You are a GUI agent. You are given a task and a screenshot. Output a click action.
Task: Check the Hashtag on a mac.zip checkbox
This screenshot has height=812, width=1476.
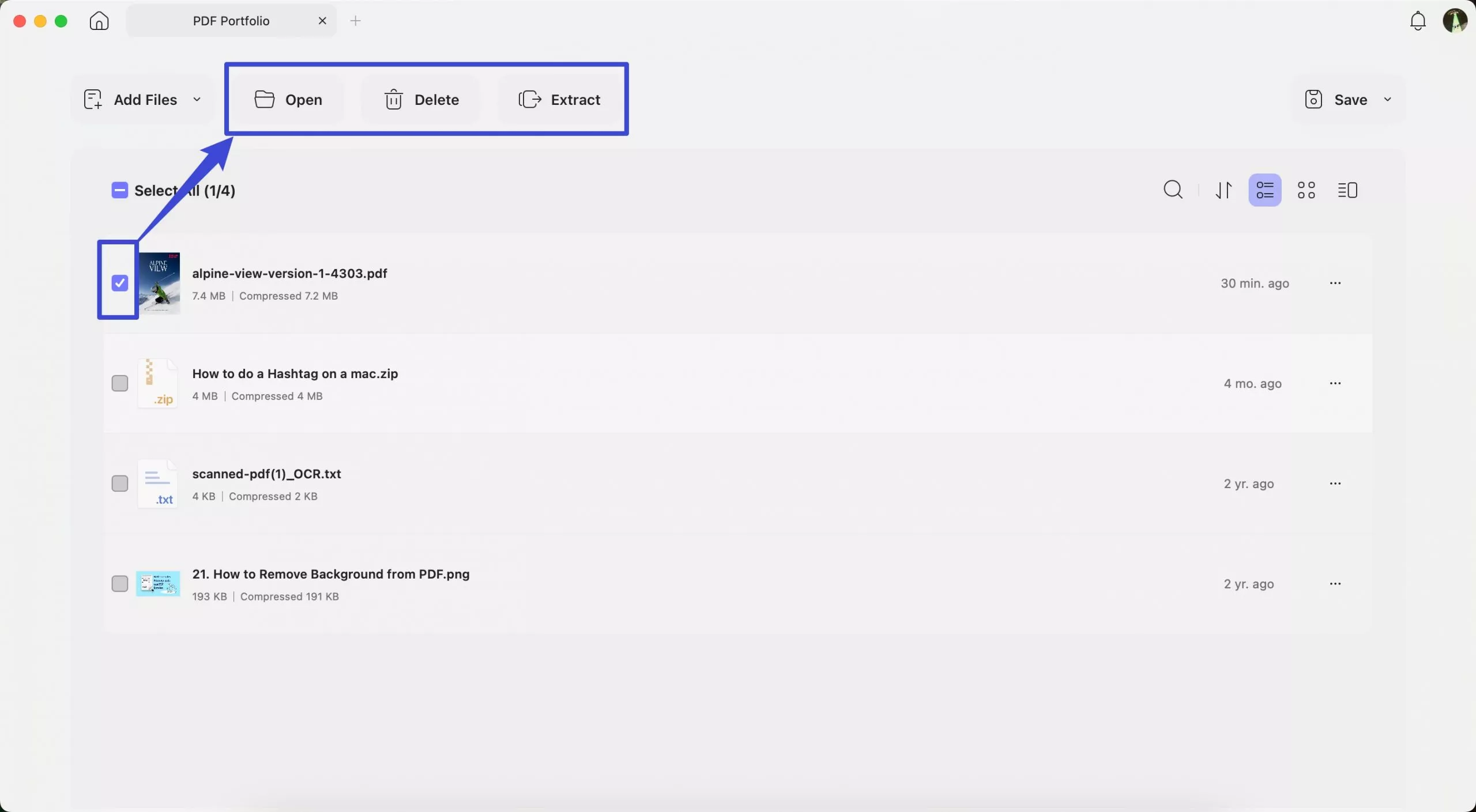[x=119, y=383]
